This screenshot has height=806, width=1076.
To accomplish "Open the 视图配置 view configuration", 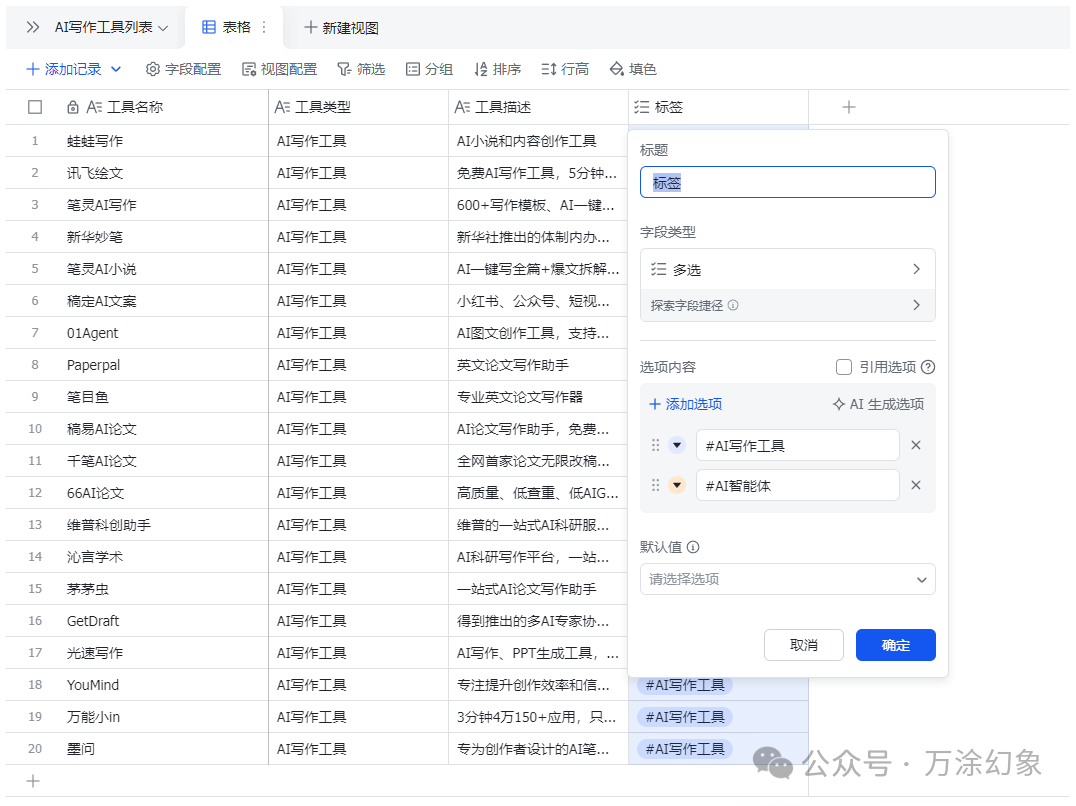I will click(x=280, y=69).
